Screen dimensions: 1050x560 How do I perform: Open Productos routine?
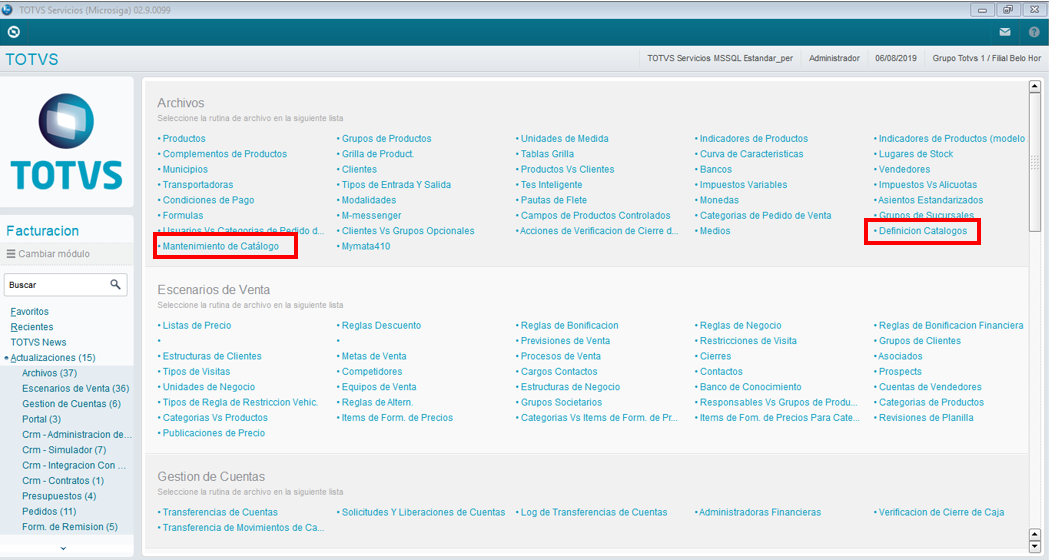[184, 139]
